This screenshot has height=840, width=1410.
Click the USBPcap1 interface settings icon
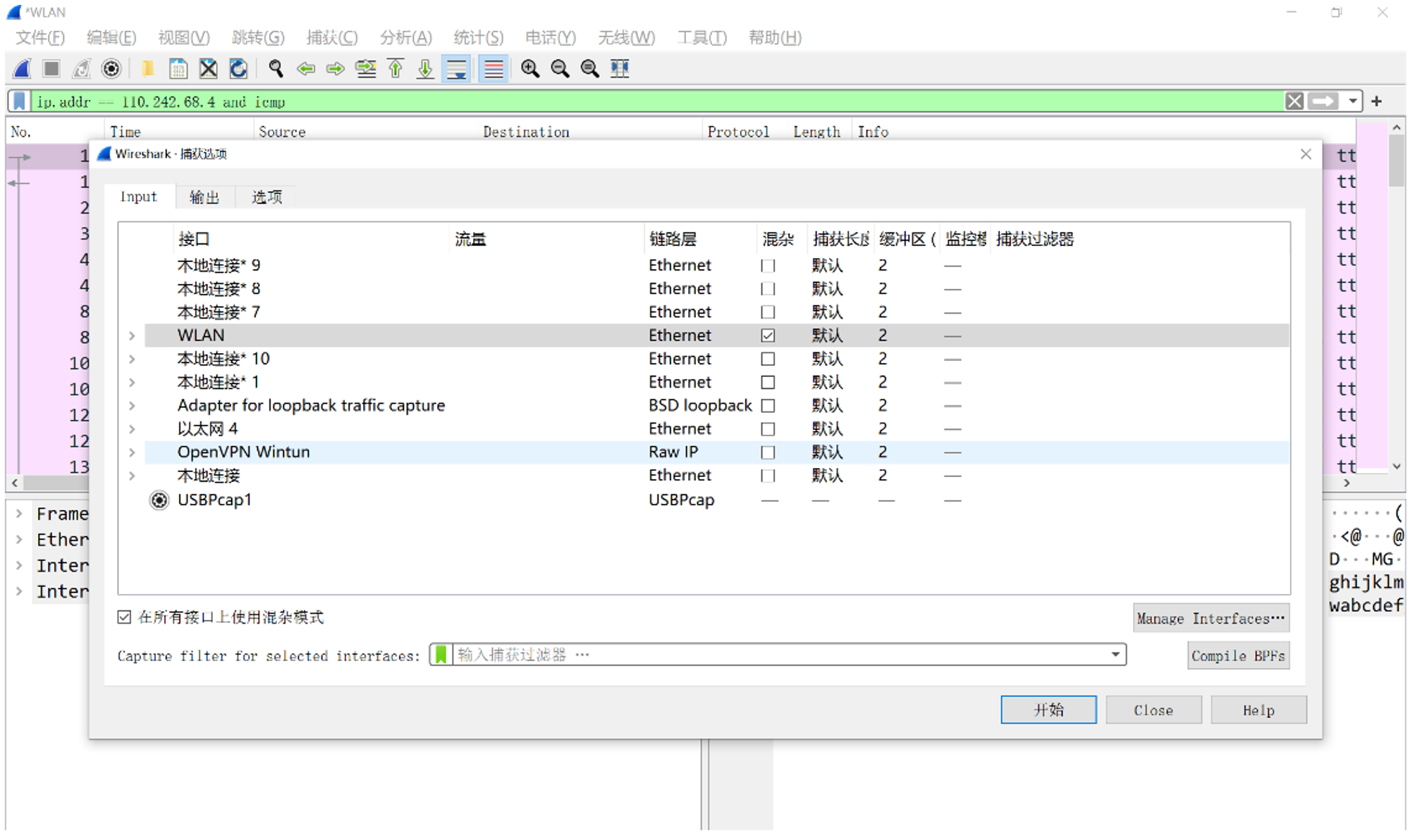pos(159,500)
